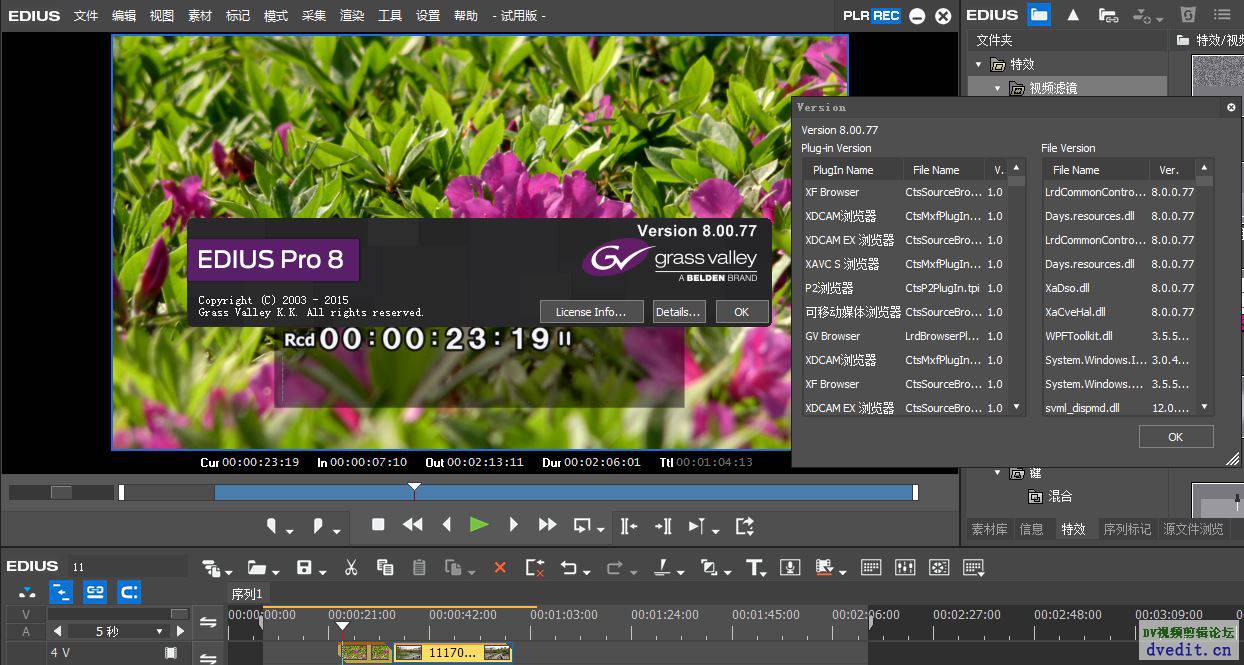
Task: Toggle the PLR REC mode switch
Action: pyautogui.click(x=872, y=15)
